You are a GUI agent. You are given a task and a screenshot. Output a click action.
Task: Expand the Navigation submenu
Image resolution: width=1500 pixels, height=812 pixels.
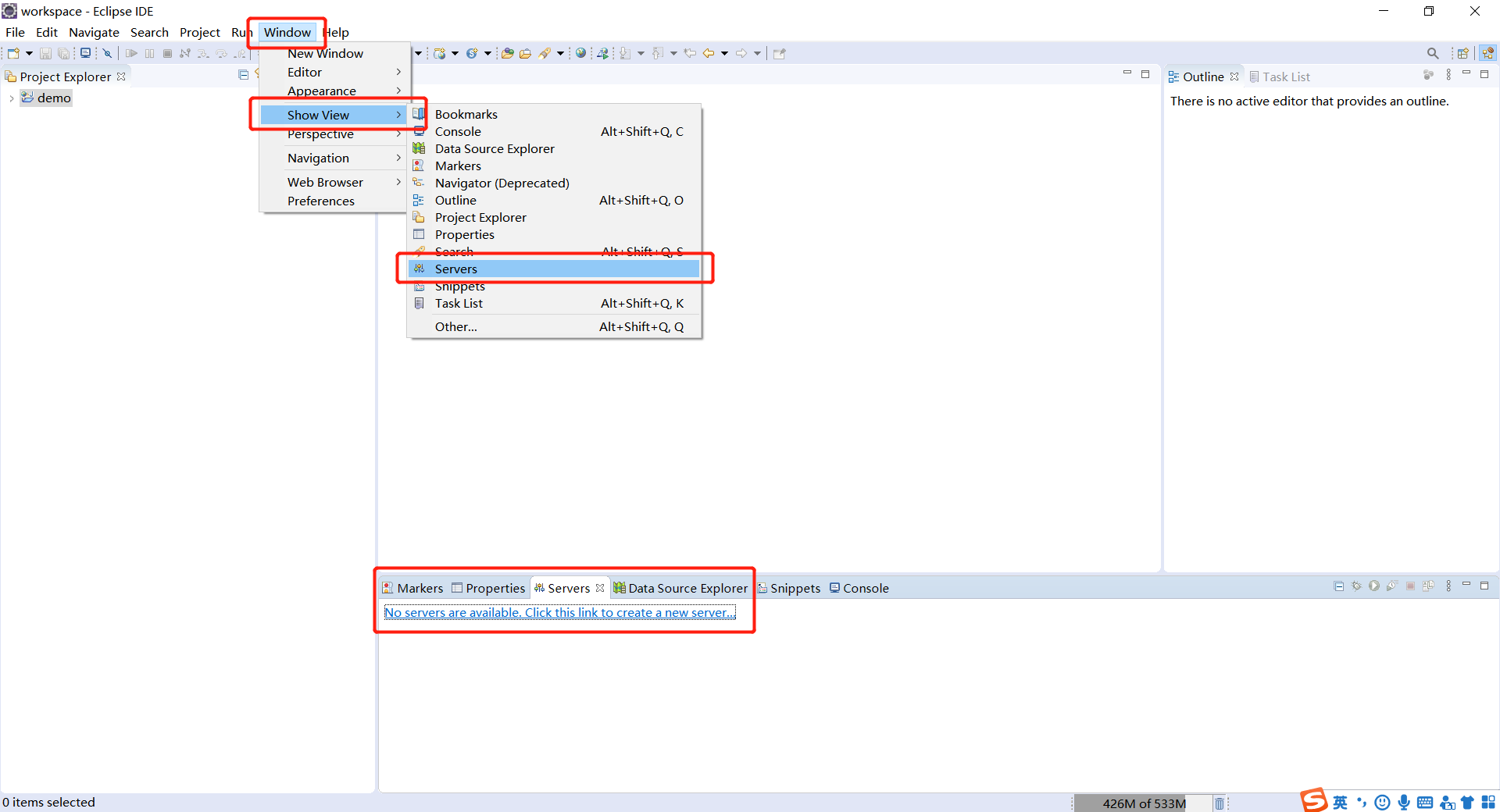point(334,158)
